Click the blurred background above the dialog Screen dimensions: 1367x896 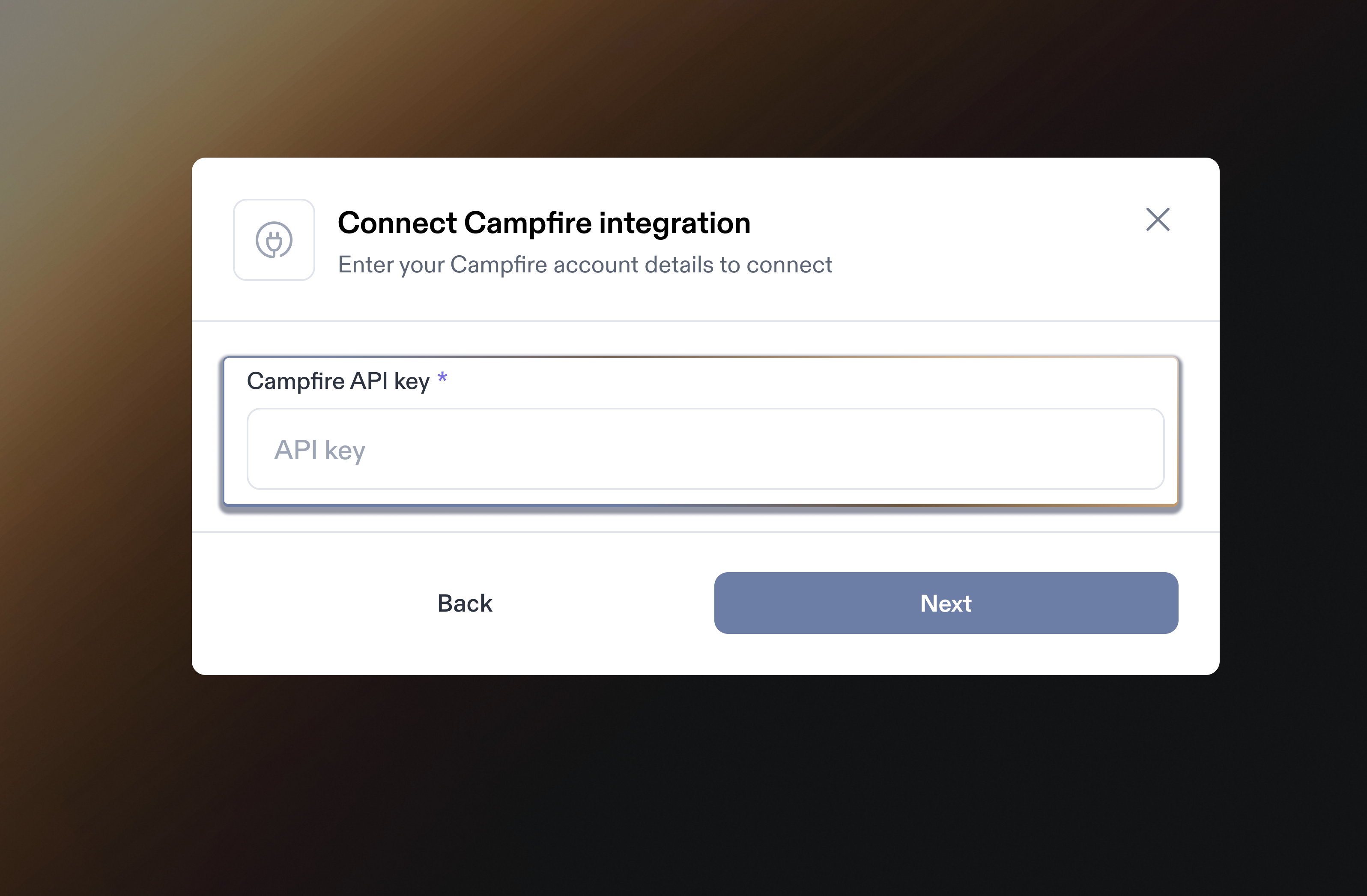coord(689,75)
